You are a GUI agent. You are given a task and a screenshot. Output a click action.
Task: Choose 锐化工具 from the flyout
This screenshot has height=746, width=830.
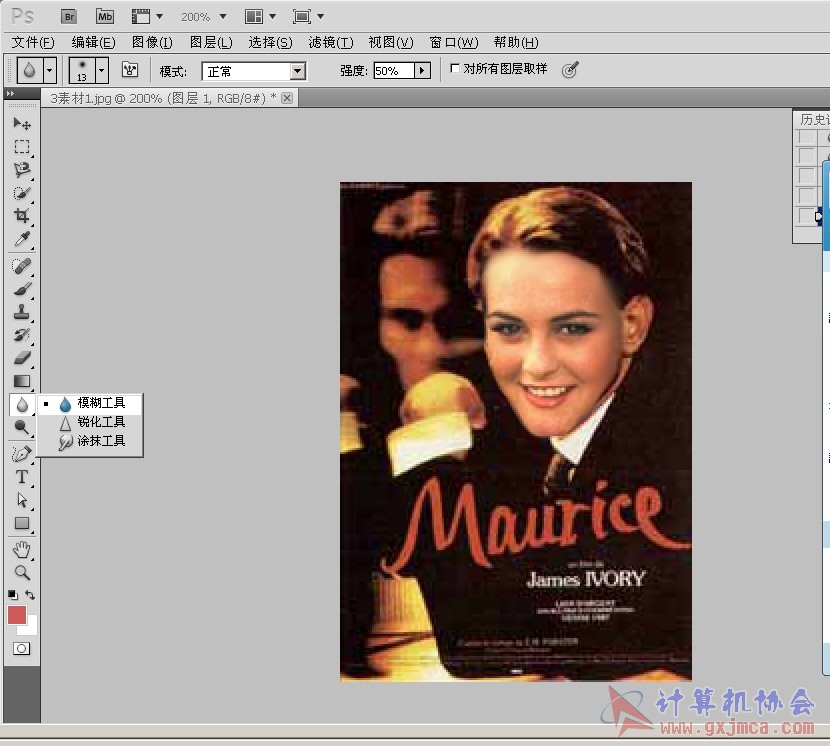(x=89, y=422)
